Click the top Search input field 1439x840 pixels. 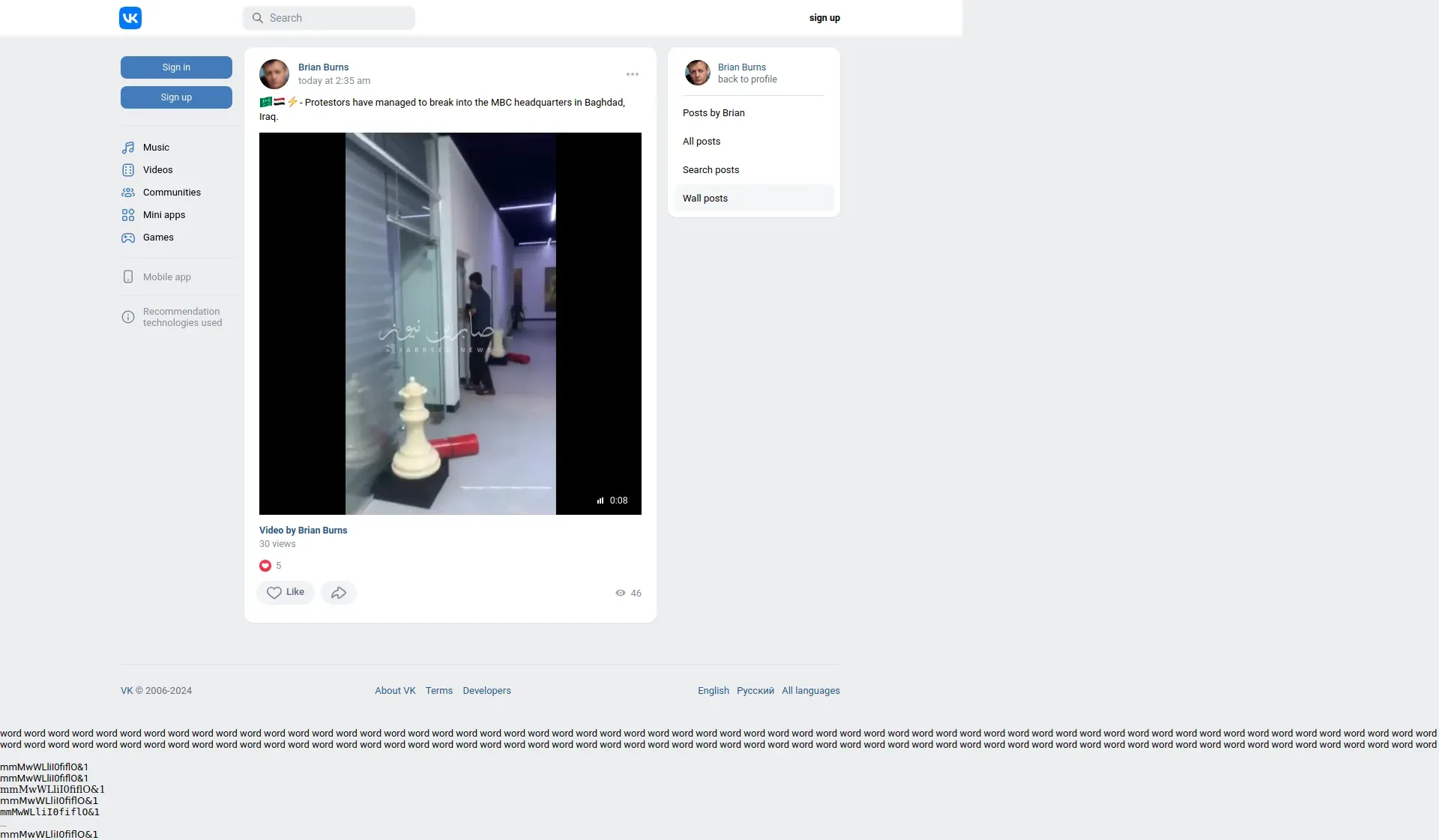pos(330,18)
